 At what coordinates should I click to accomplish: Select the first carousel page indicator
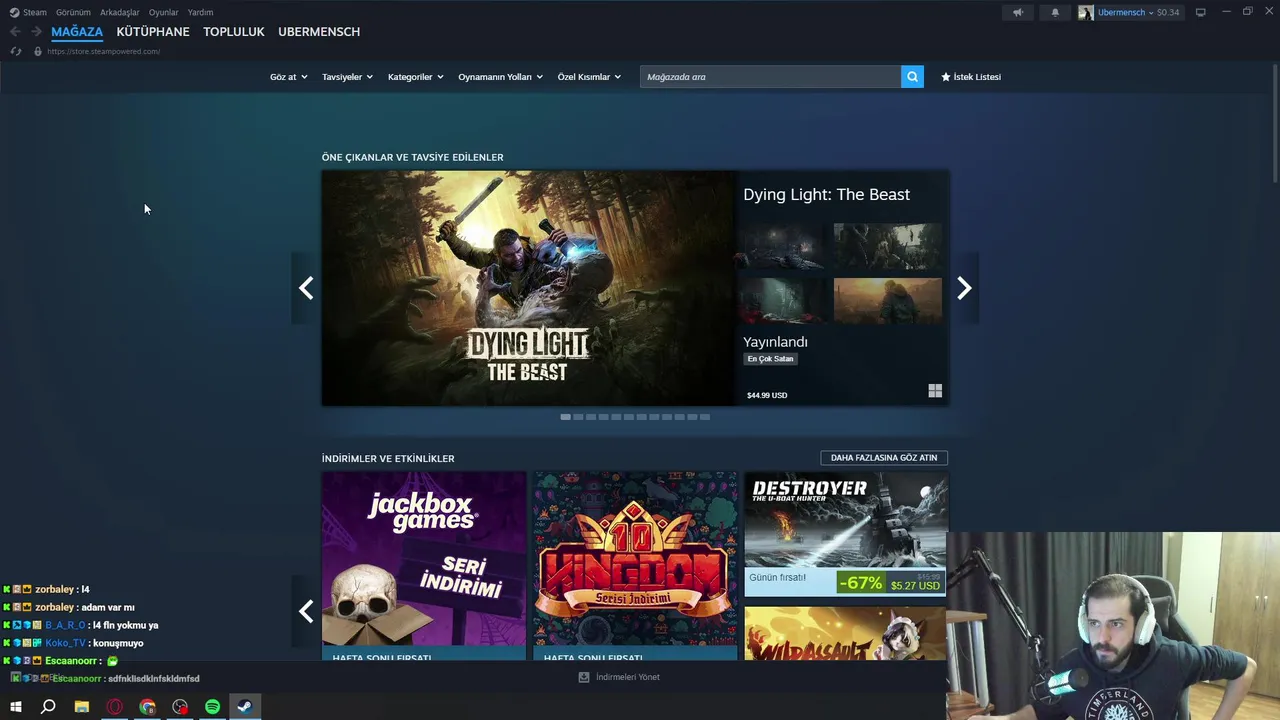pyautogui.click(x=565, y=417)
